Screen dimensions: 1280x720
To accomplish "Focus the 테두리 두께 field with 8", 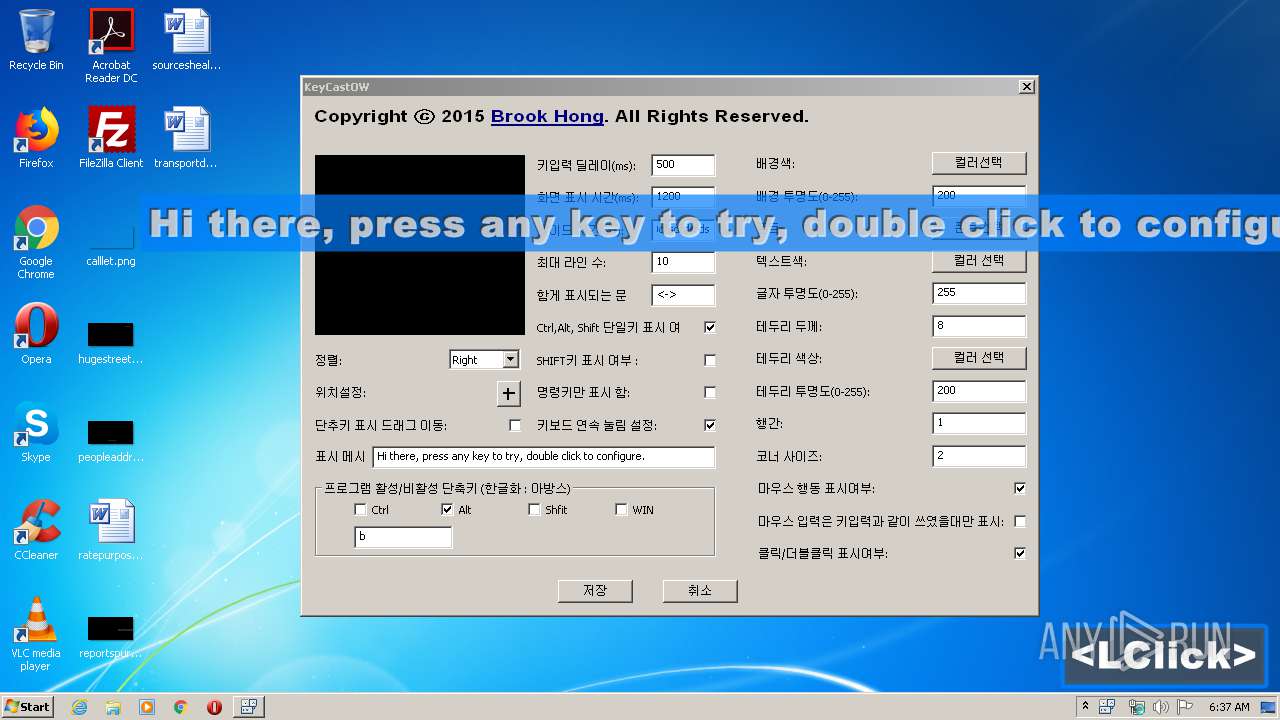I will 979,326.
